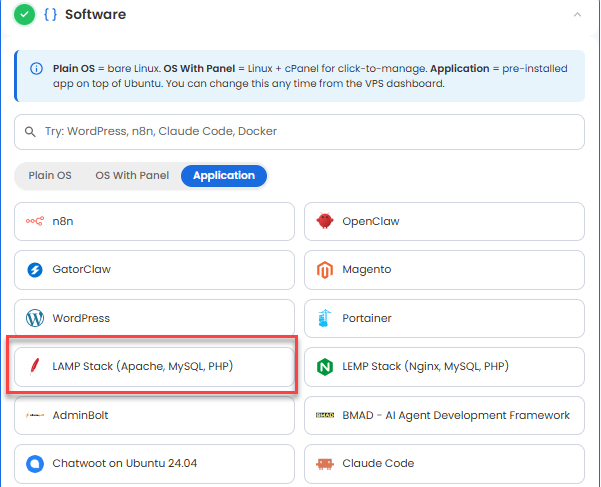601x487 pixels.
Task: Click the green checkmark status icon
Action: click(24, 15)
